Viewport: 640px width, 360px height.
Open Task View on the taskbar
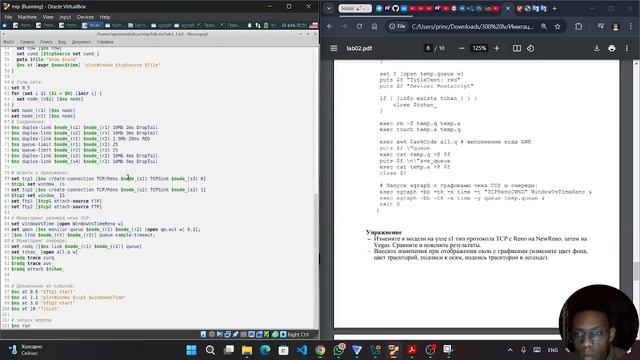(229, 350)
